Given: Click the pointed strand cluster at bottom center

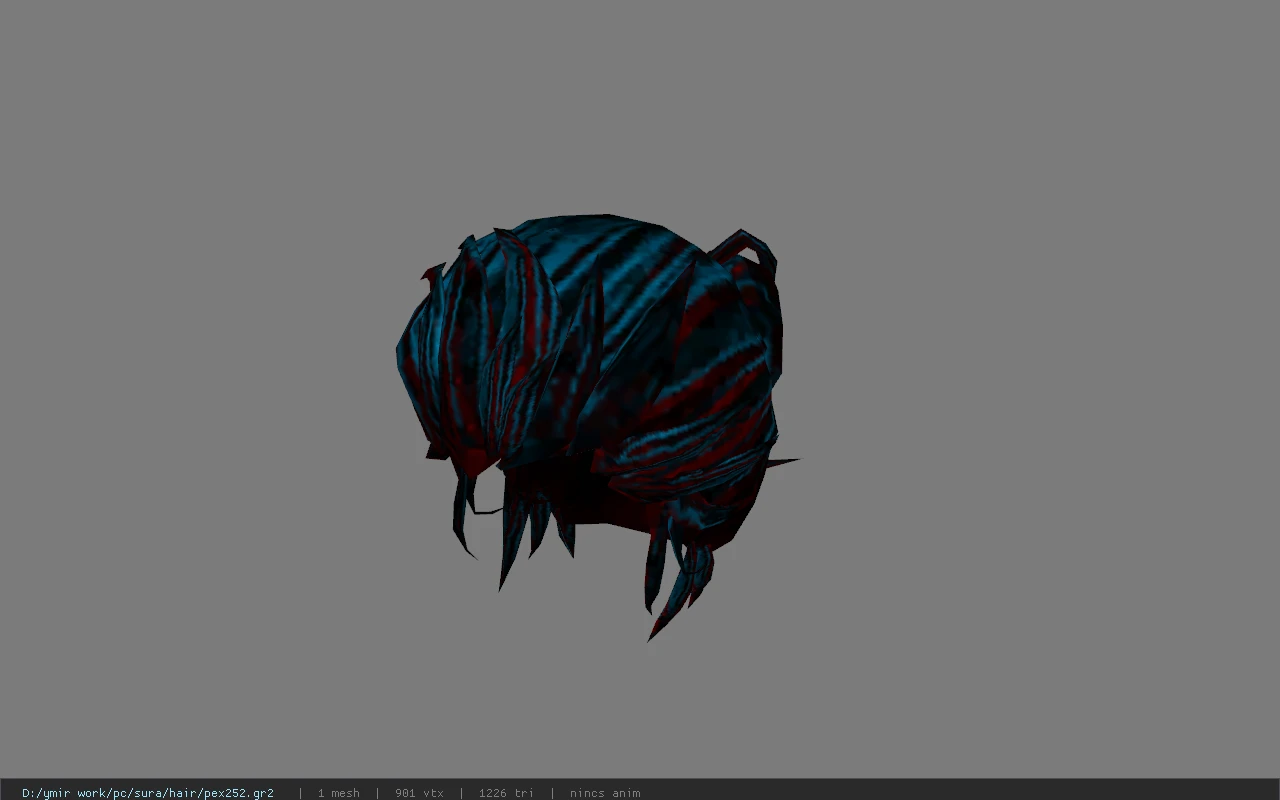Looking at the screenshot, I should (530, 540).
